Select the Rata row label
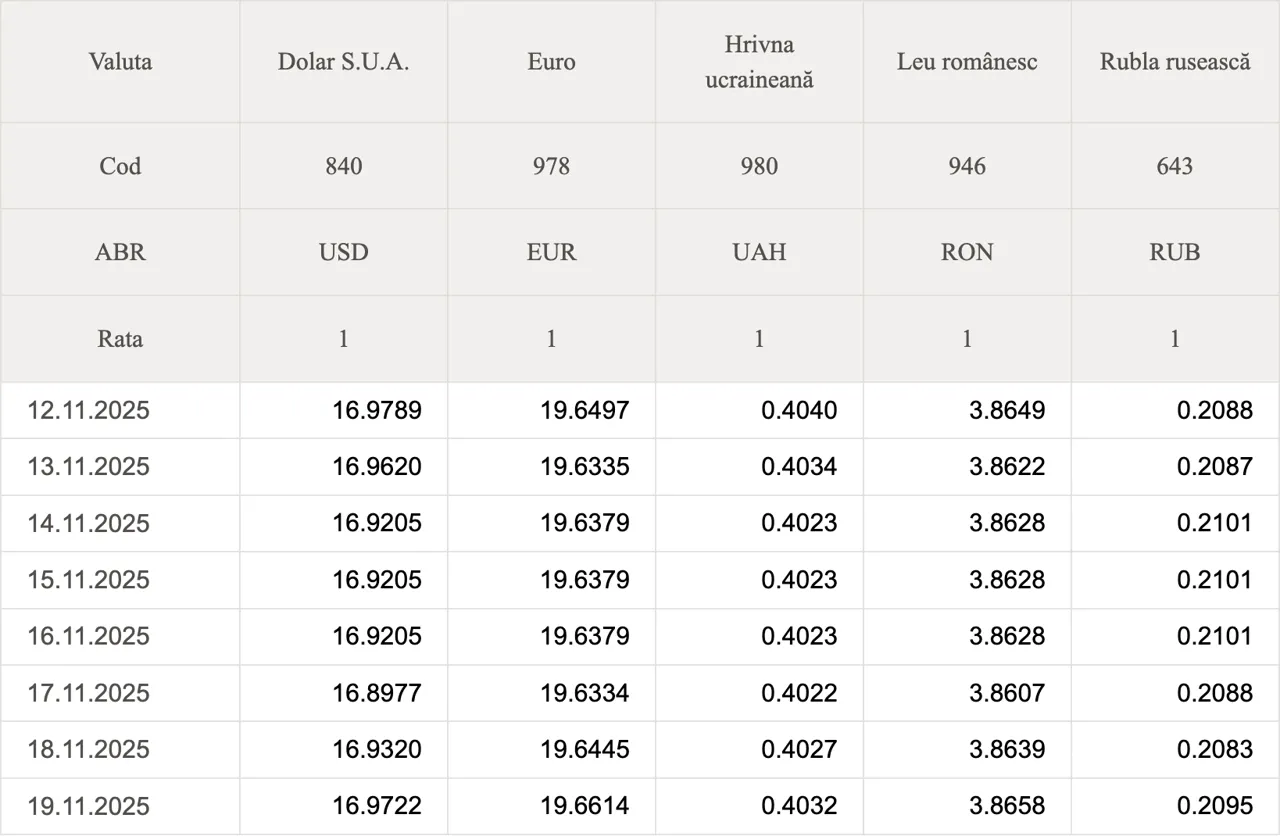 point(120,339)
